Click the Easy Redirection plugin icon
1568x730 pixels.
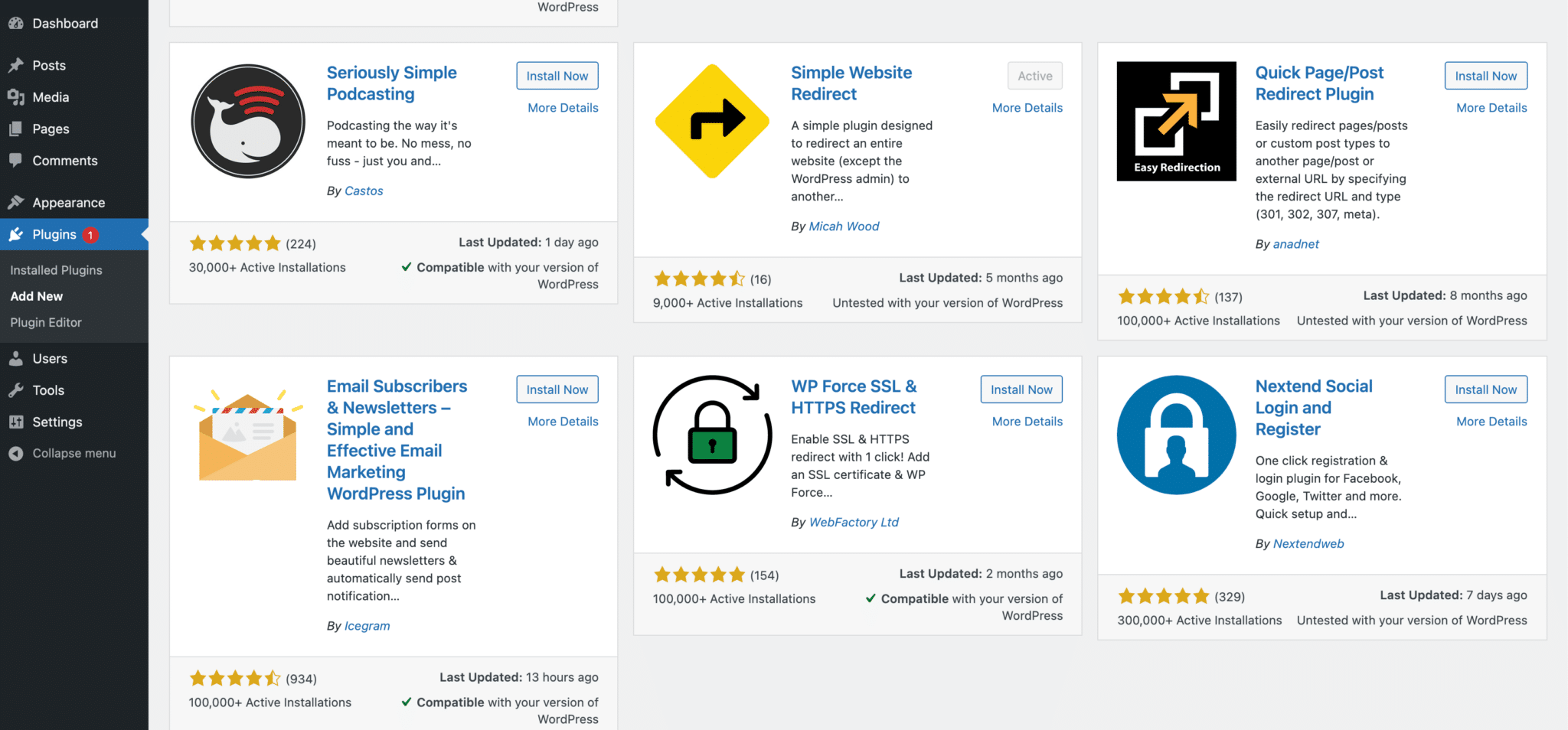tap(1176, 121)
